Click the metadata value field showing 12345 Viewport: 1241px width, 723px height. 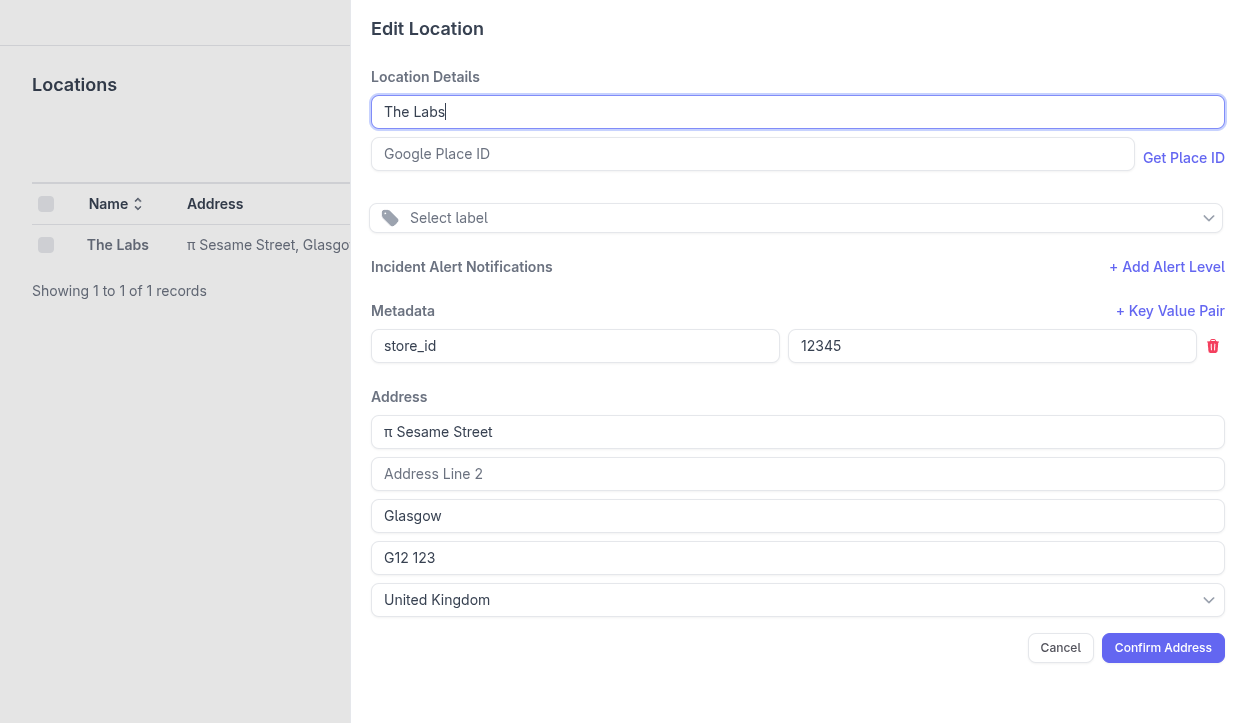tap(991, 345)
